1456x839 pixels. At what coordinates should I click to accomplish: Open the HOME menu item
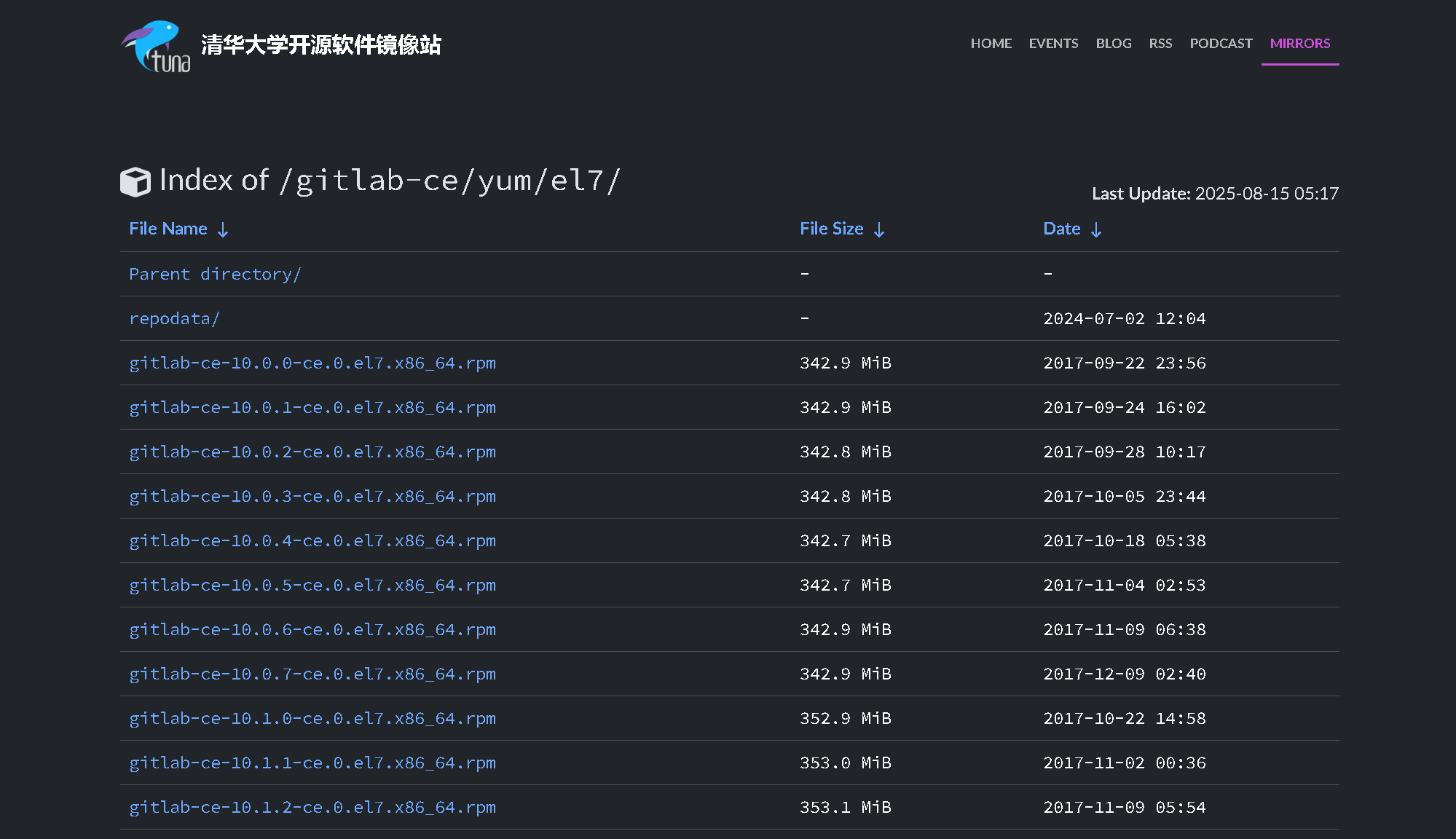point(991,43)
